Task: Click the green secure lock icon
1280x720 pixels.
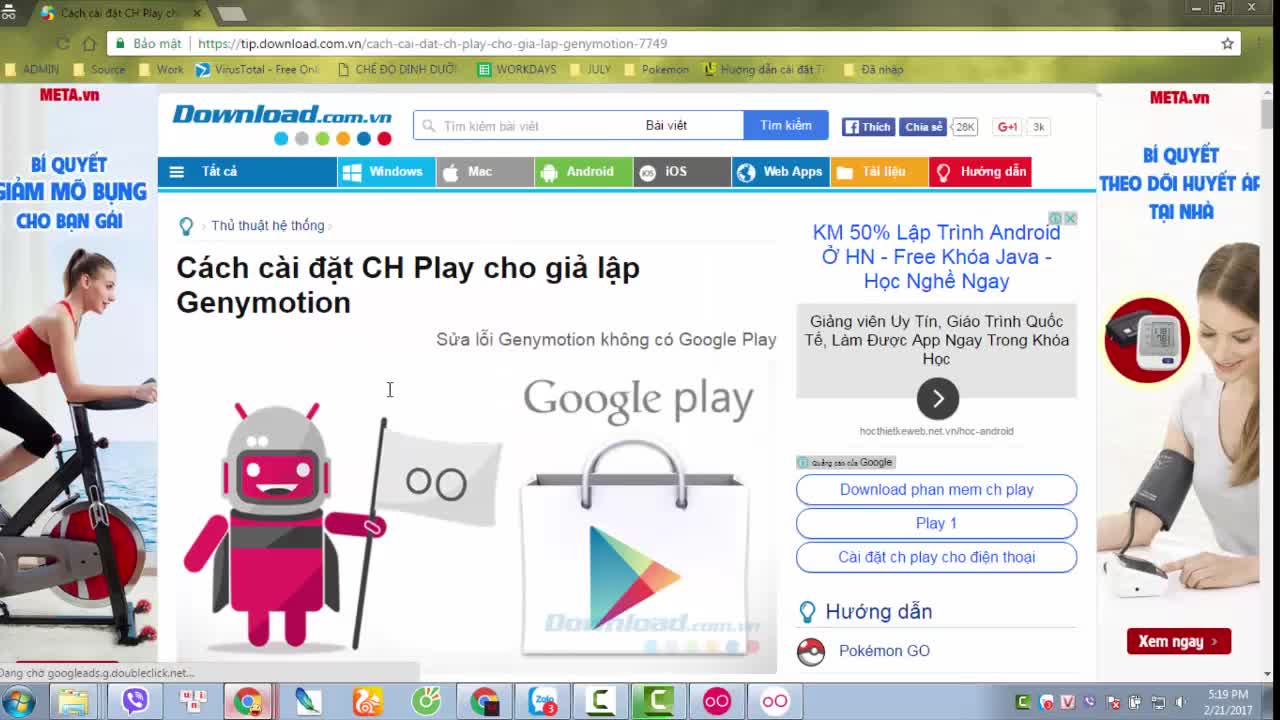Action: [121, 44]
